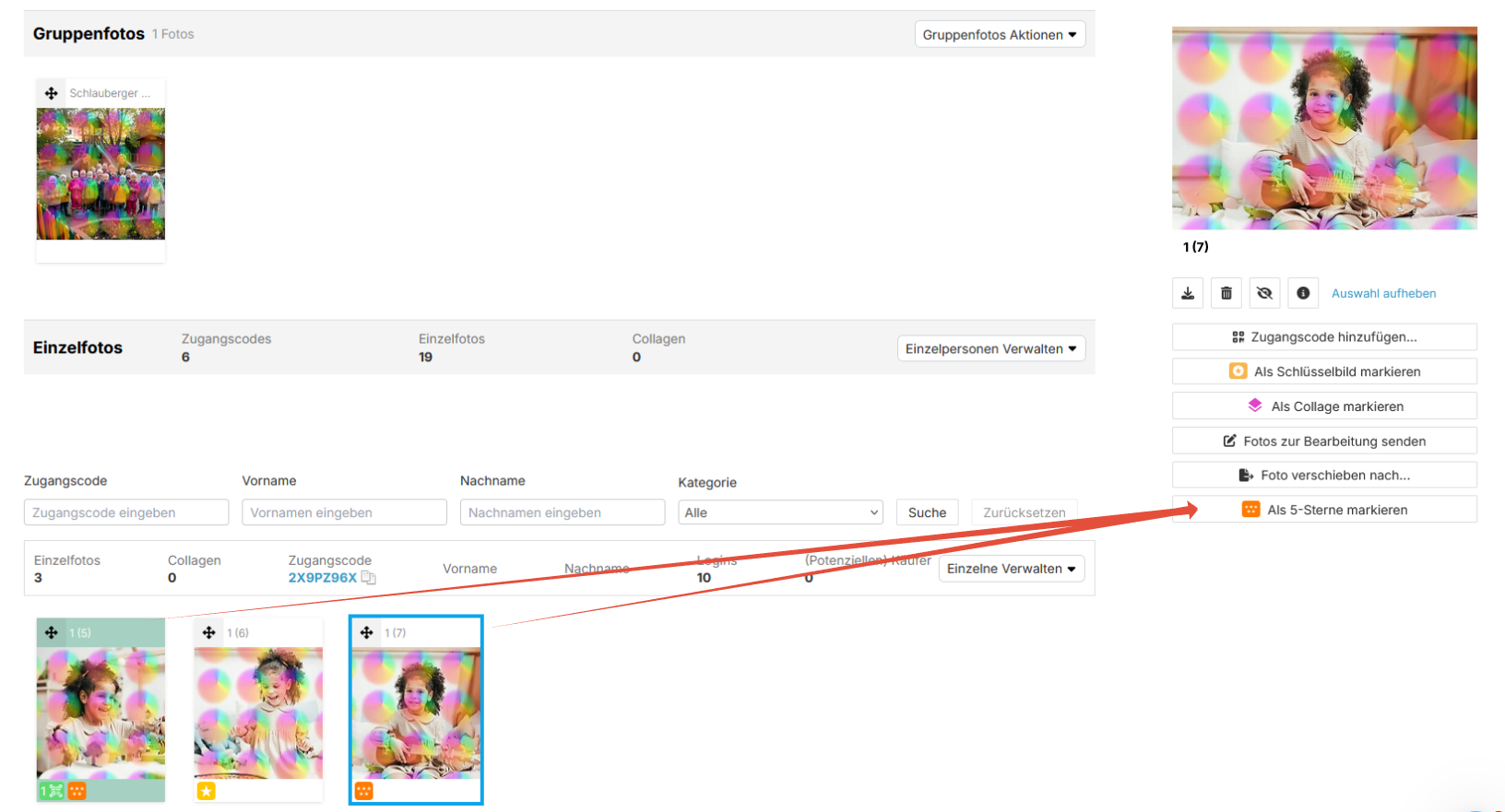
Task: Click the Zurücksetzen button
Action: click(1024, 512)
